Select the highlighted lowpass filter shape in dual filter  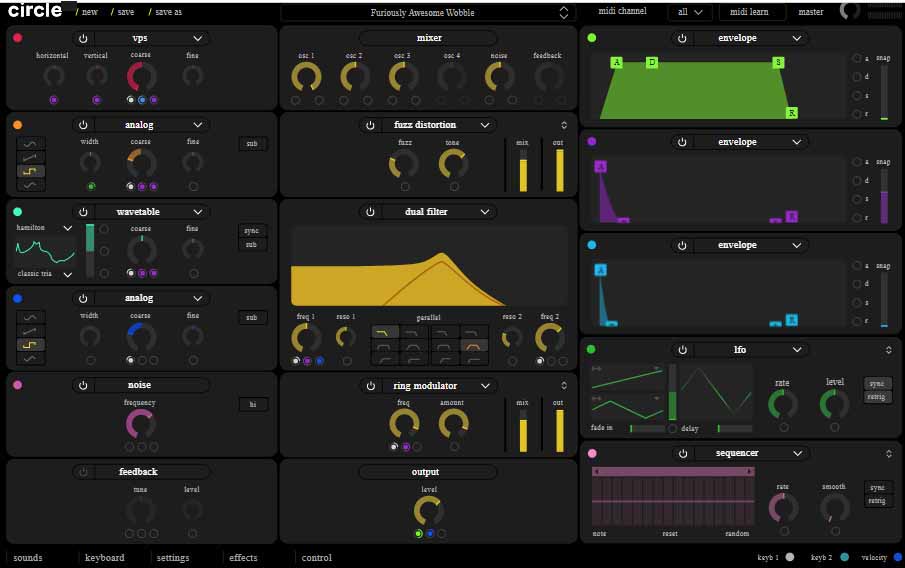tap(384, 332)
